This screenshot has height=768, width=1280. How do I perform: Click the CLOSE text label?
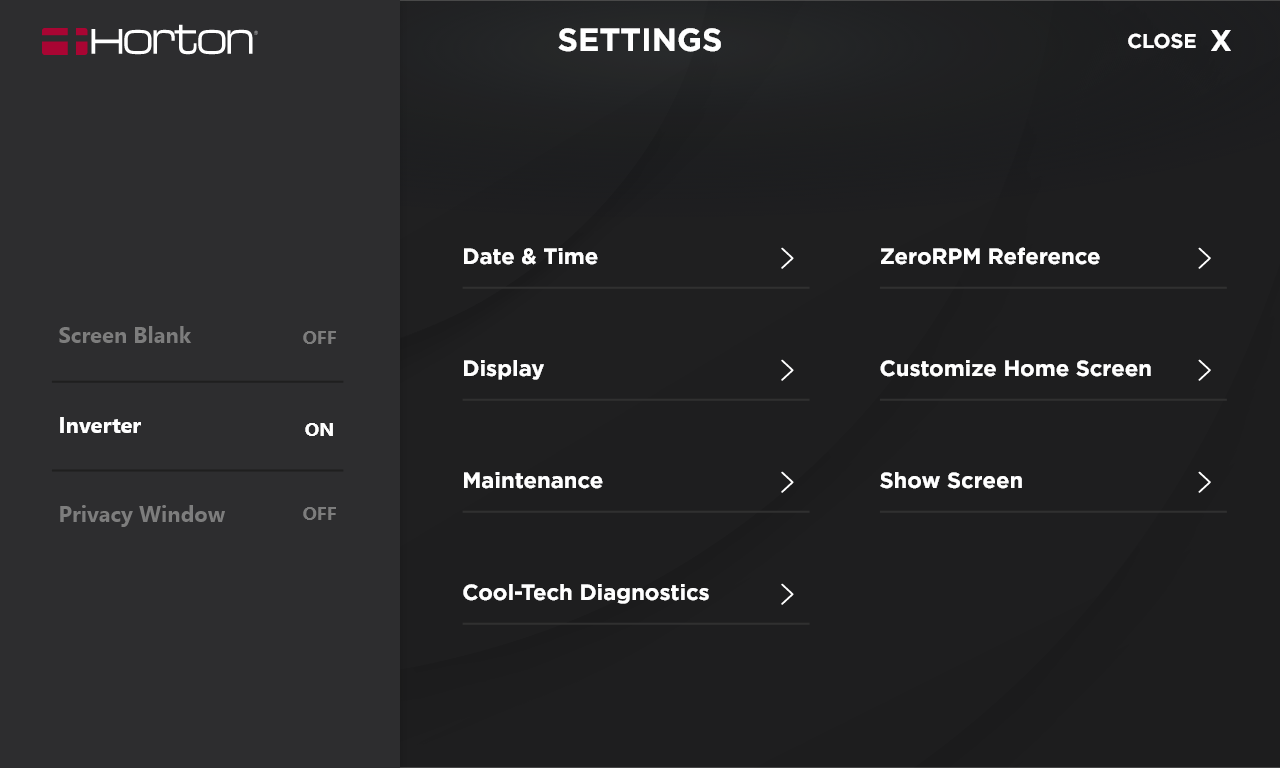coord(1161,41)
